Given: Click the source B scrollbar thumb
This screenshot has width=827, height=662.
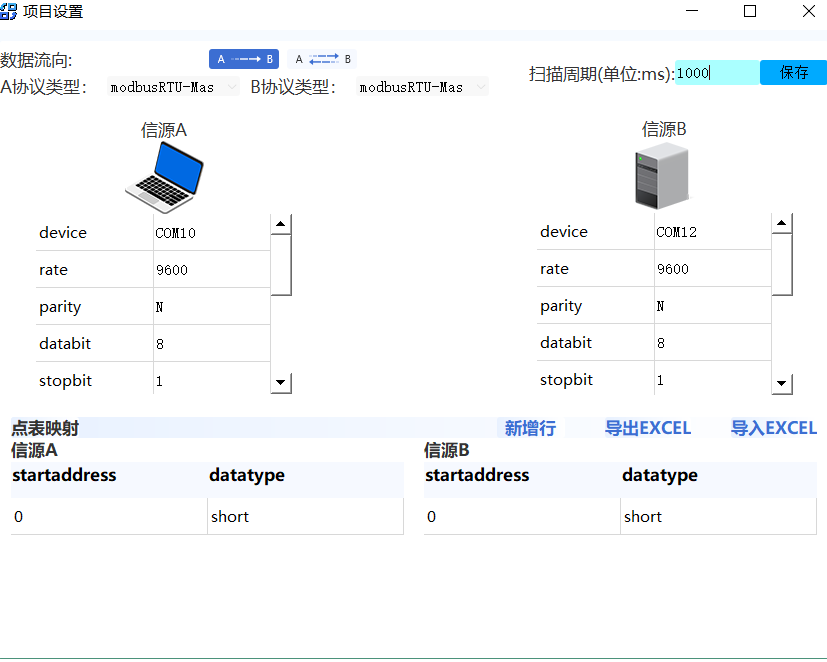Looking at the screenshot, I should pos(782,264).
